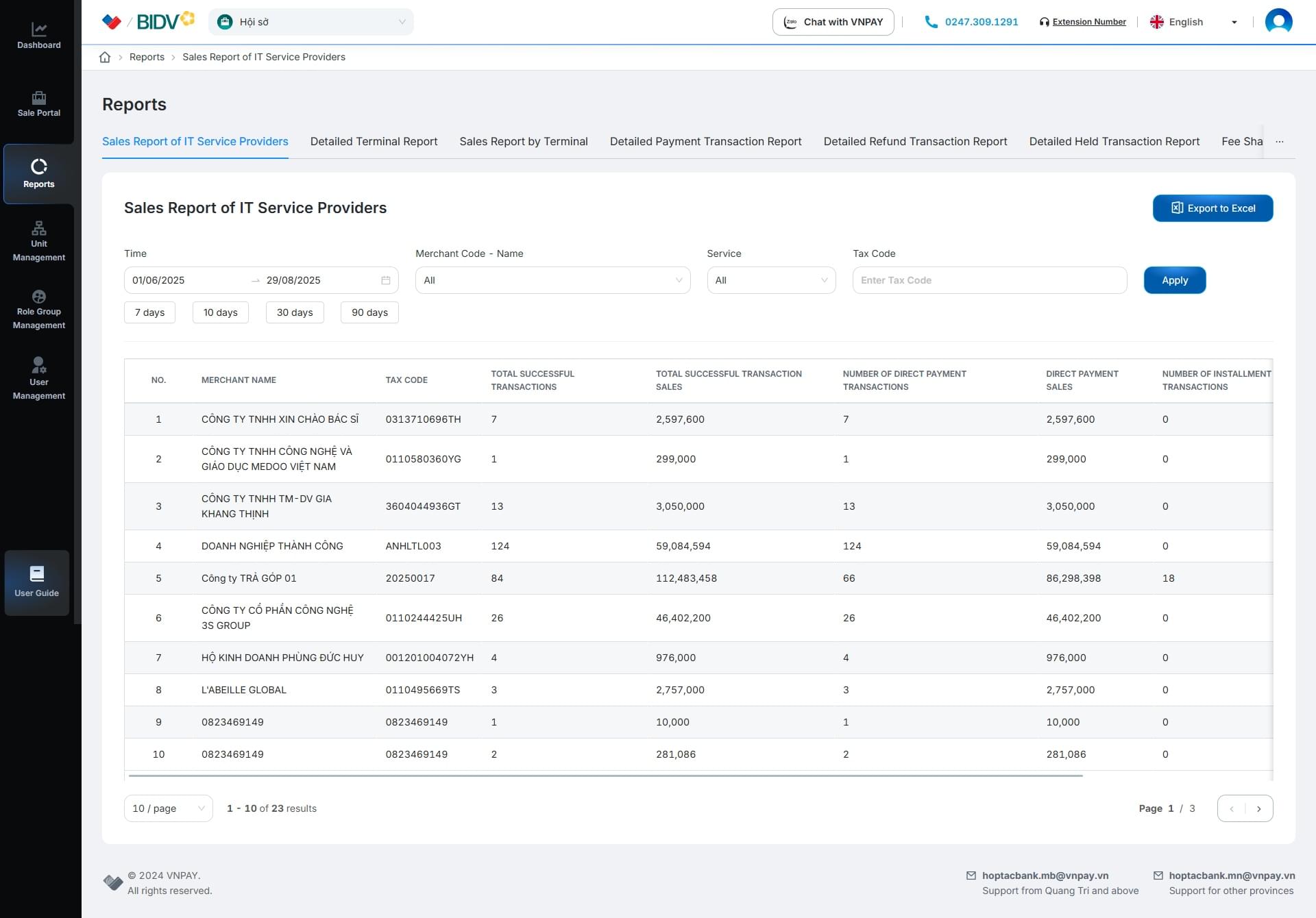Focus the Enter Tax Code field

989,280
